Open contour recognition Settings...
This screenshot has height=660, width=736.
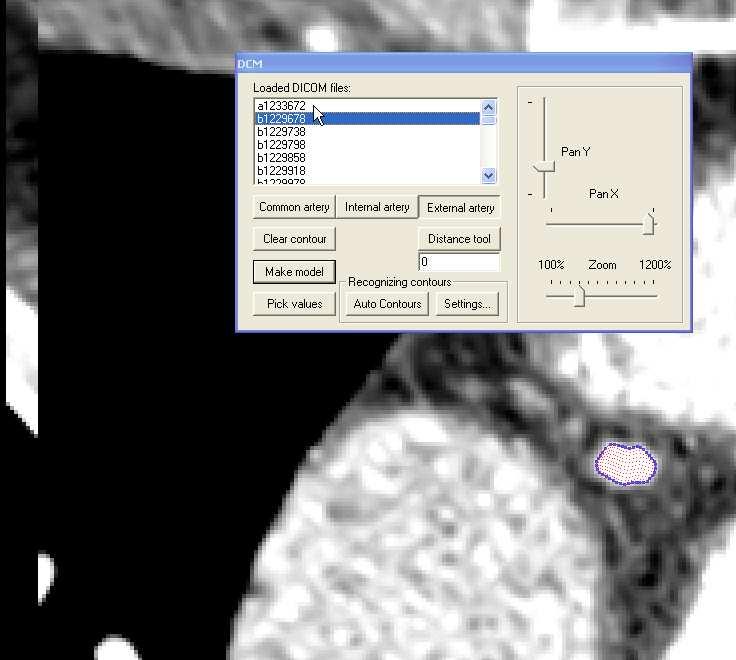point(467,304)
